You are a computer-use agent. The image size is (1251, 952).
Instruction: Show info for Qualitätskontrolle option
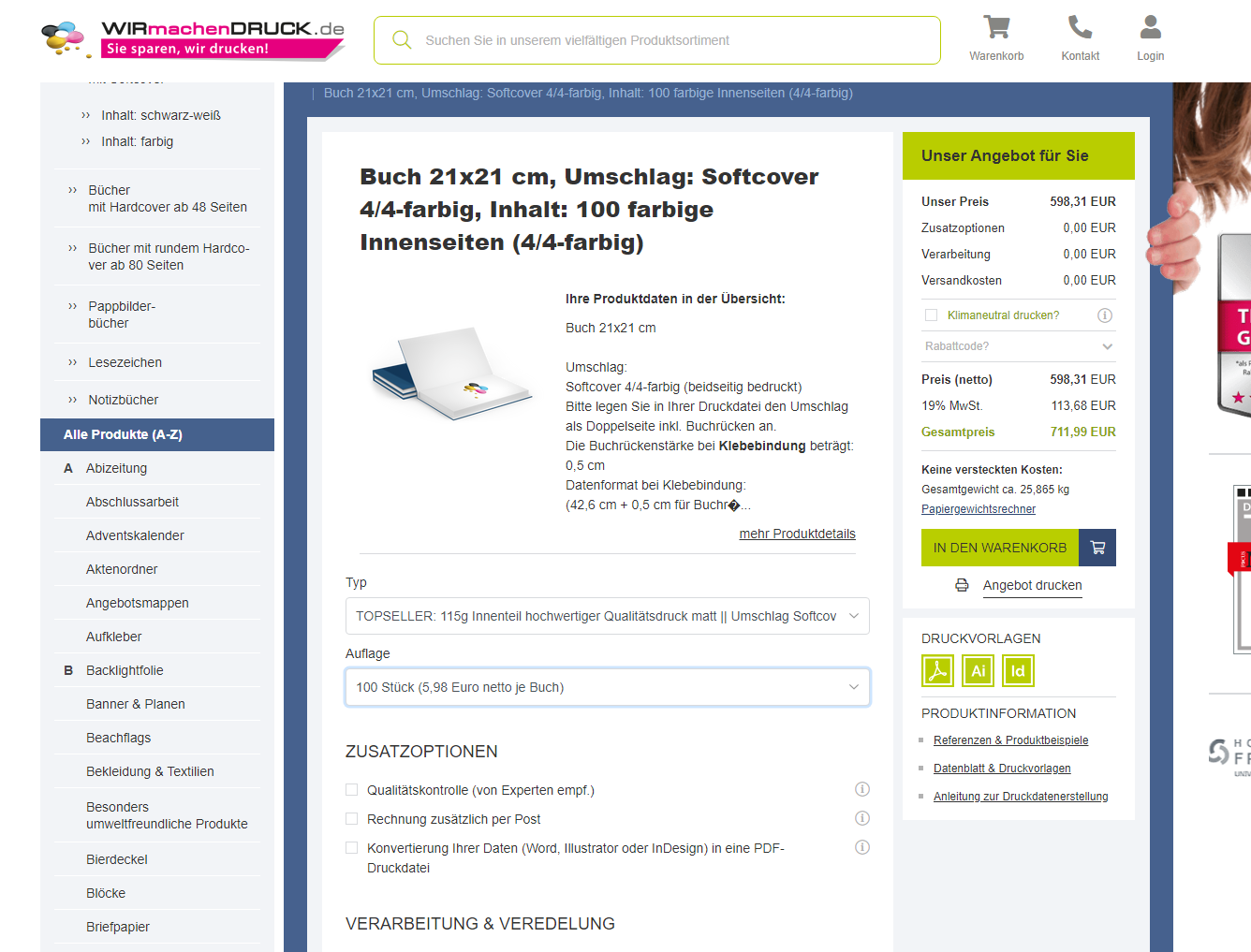tap(862, 789)
